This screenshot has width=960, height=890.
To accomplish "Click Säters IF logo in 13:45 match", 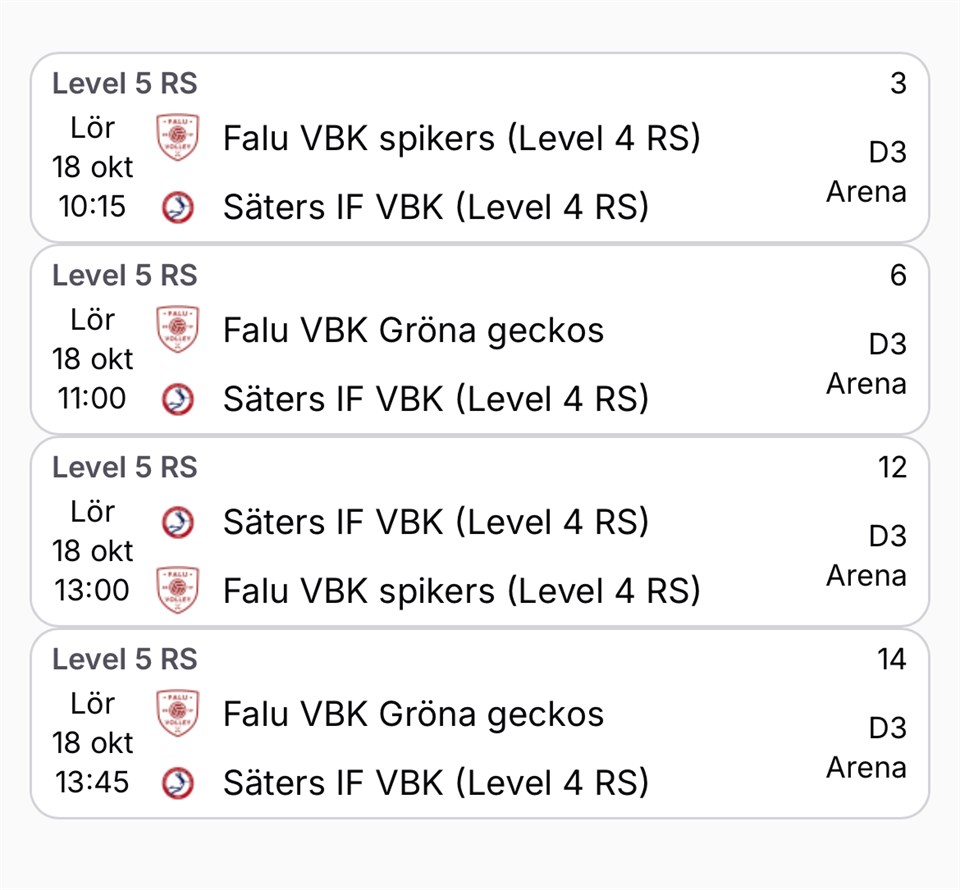I will pyautogui.click(x=178, y=782).
